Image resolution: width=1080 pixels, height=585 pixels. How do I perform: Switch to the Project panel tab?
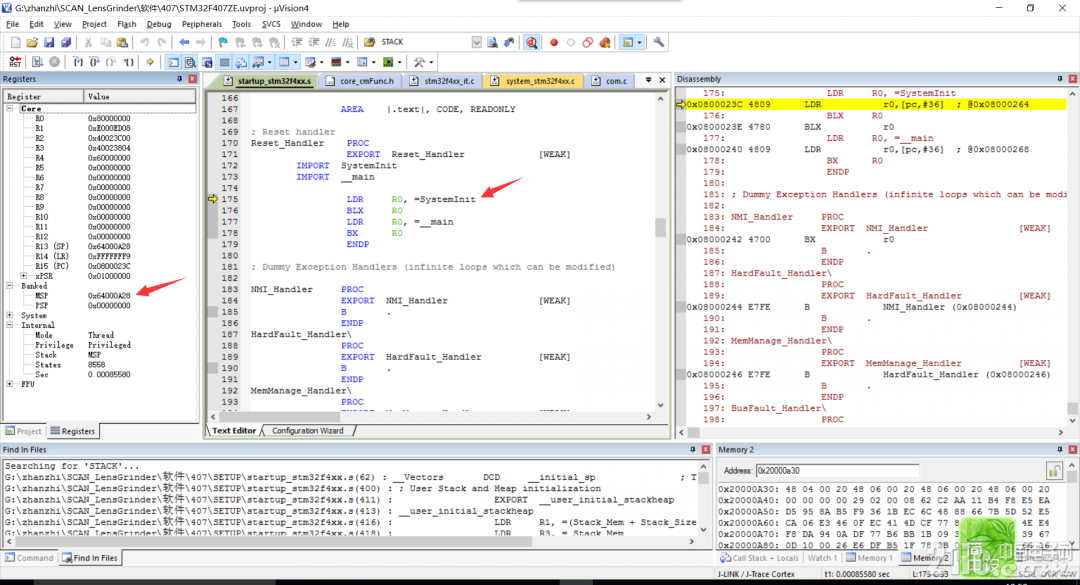point(23,431)
